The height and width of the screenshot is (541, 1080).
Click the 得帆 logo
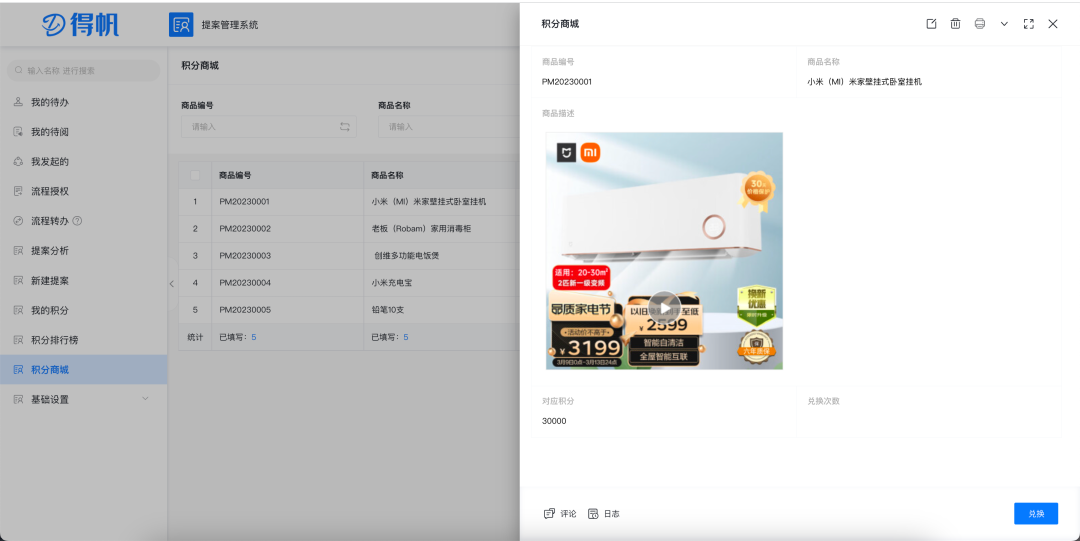[81, 25]
